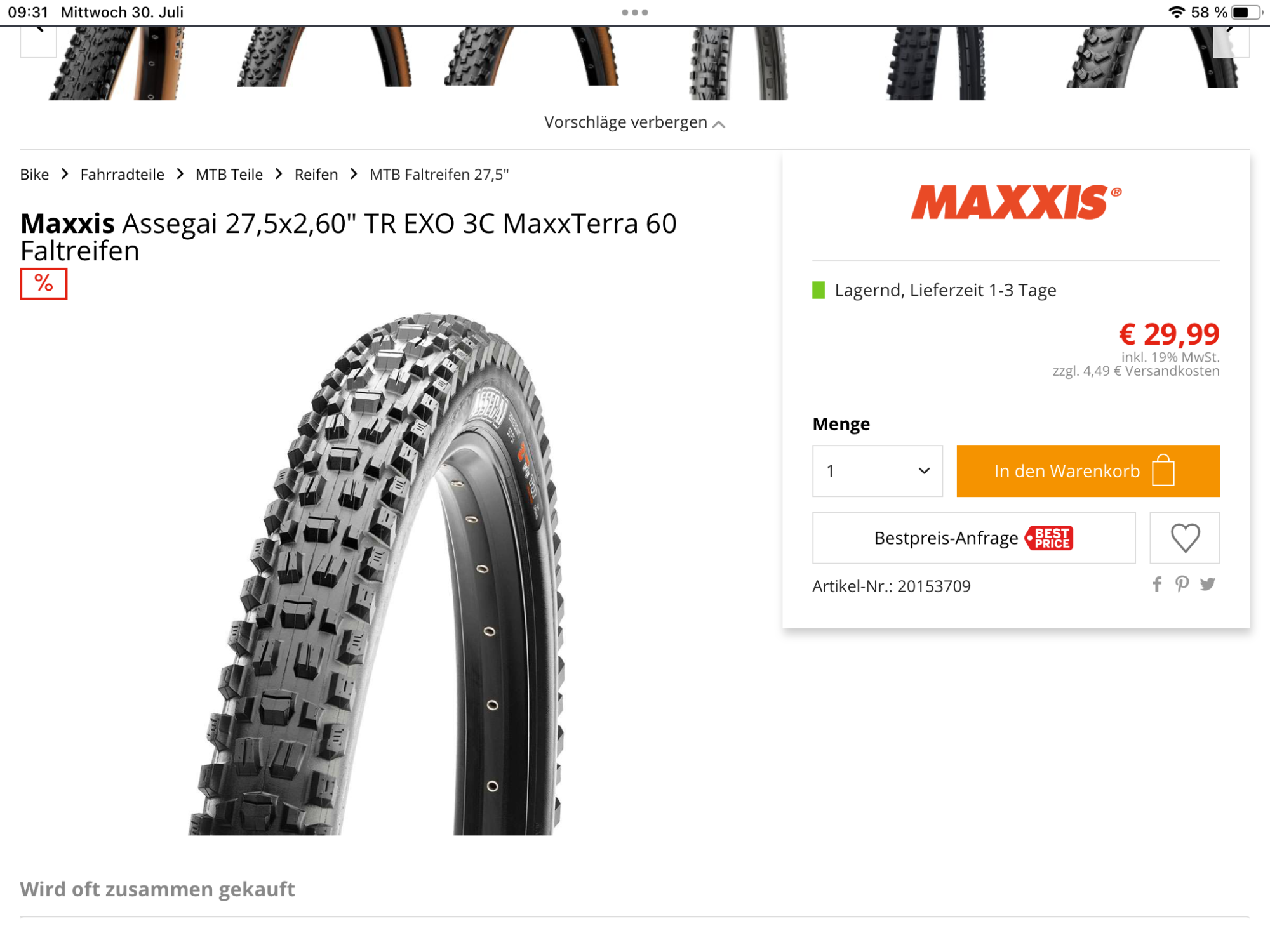This screenshot has height=952, width=1270.
Task: Click the red percent sale badge
Action: 44,284
